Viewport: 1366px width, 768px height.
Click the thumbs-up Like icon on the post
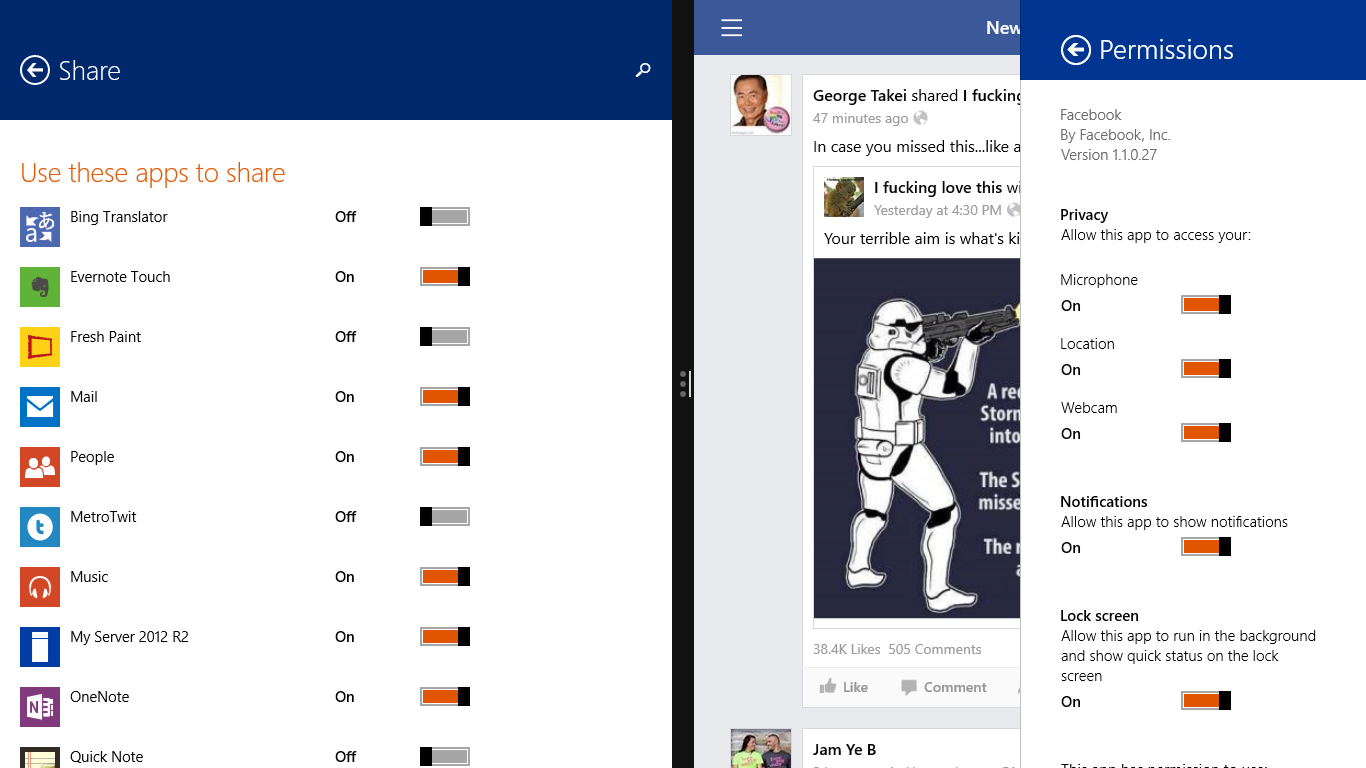828,686
